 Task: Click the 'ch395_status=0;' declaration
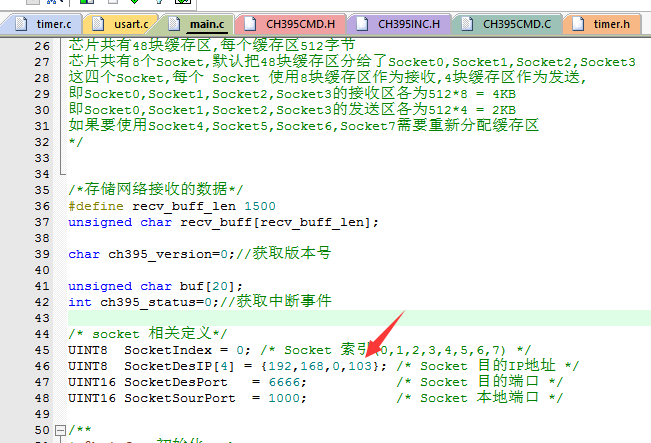[x=159, y=302]
